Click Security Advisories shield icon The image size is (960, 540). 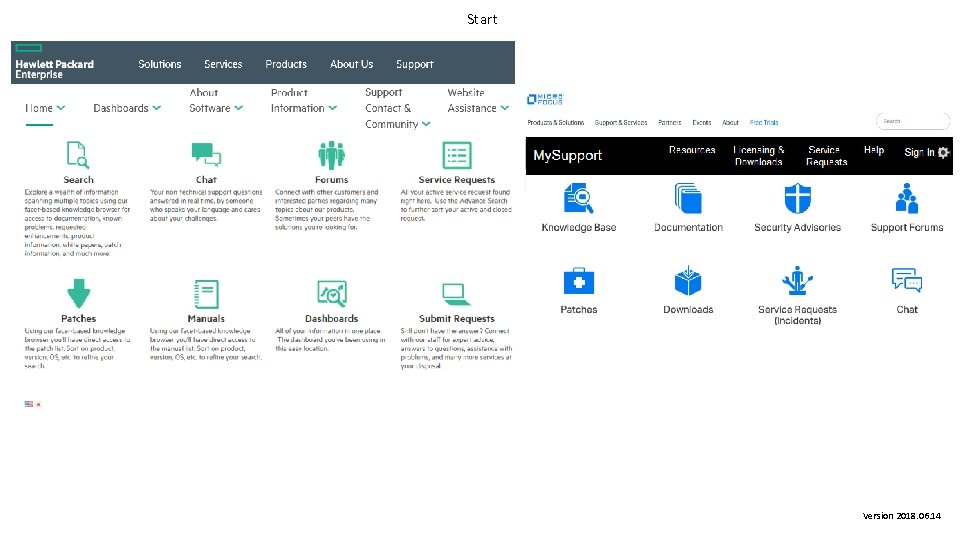(x=797, y=198)
